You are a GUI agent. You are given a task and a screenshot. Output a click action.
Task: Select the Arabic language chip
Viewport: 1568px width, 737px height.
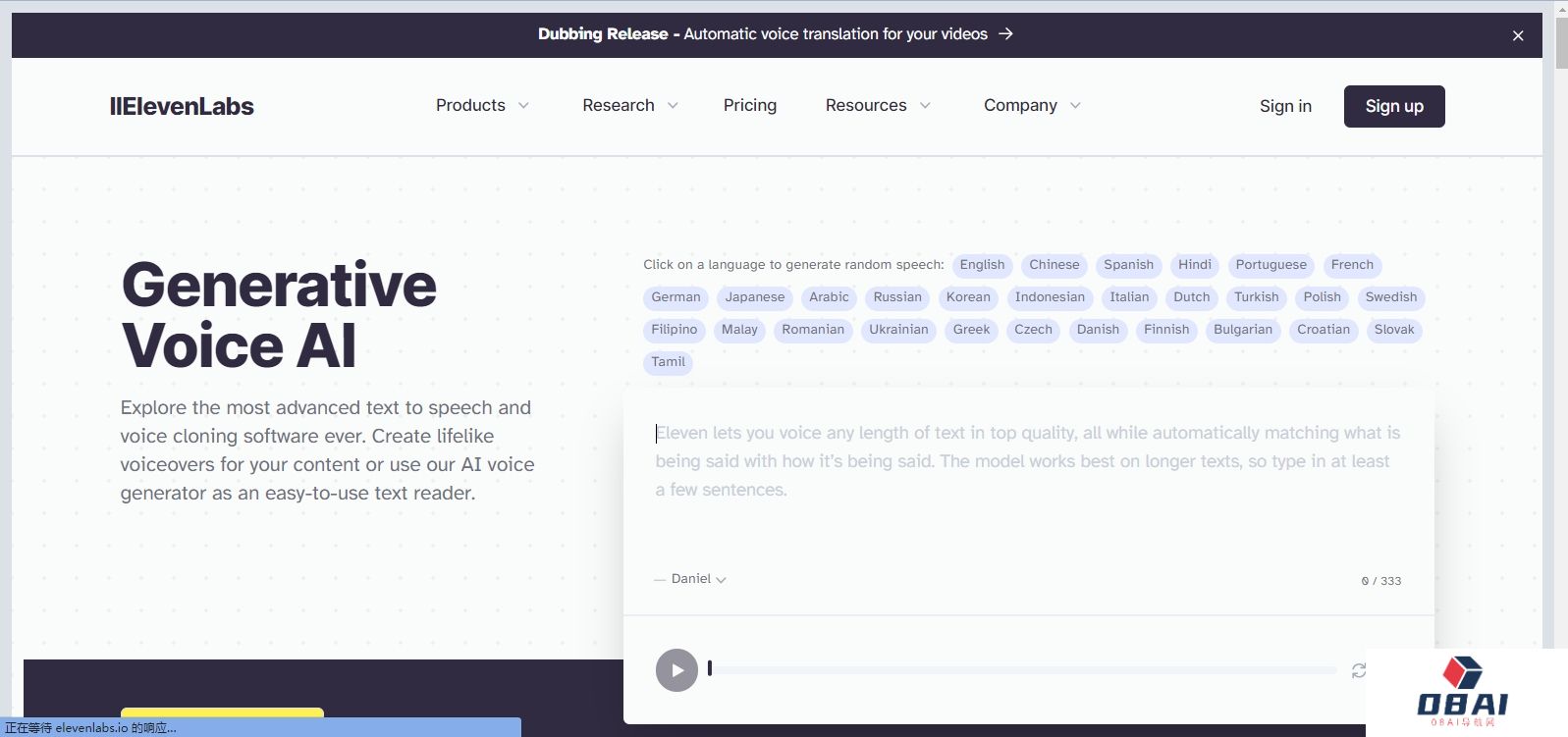click(x=829, y=297)
